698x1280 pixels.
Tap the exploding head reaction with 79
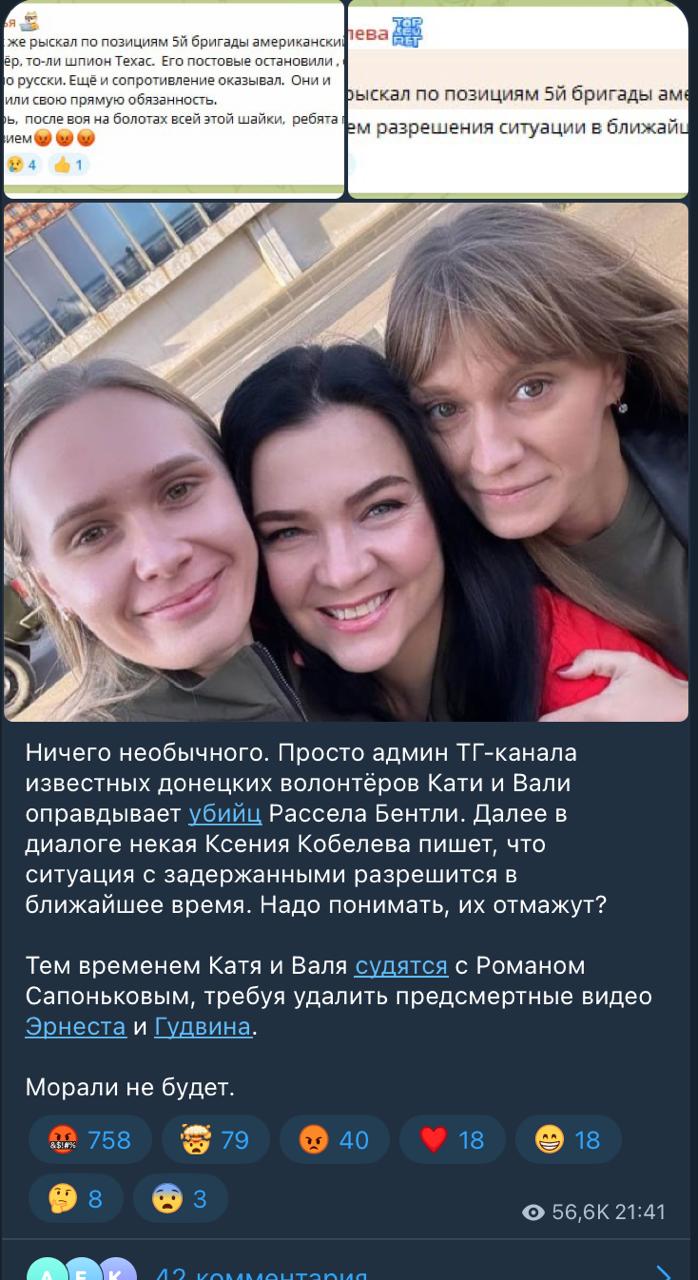coord(215,1139)
